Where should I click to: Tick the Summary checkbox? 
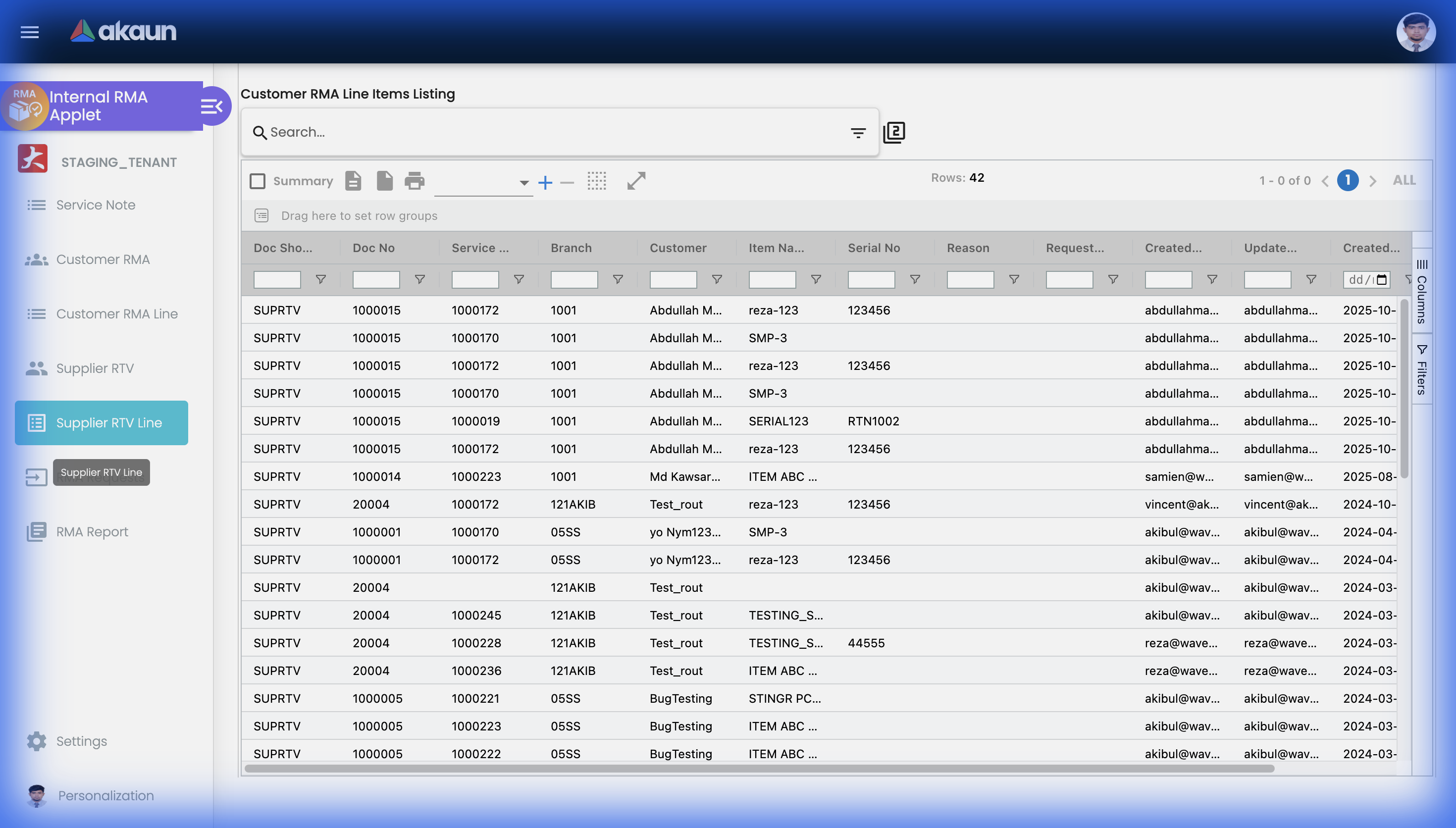coord(257,180)
